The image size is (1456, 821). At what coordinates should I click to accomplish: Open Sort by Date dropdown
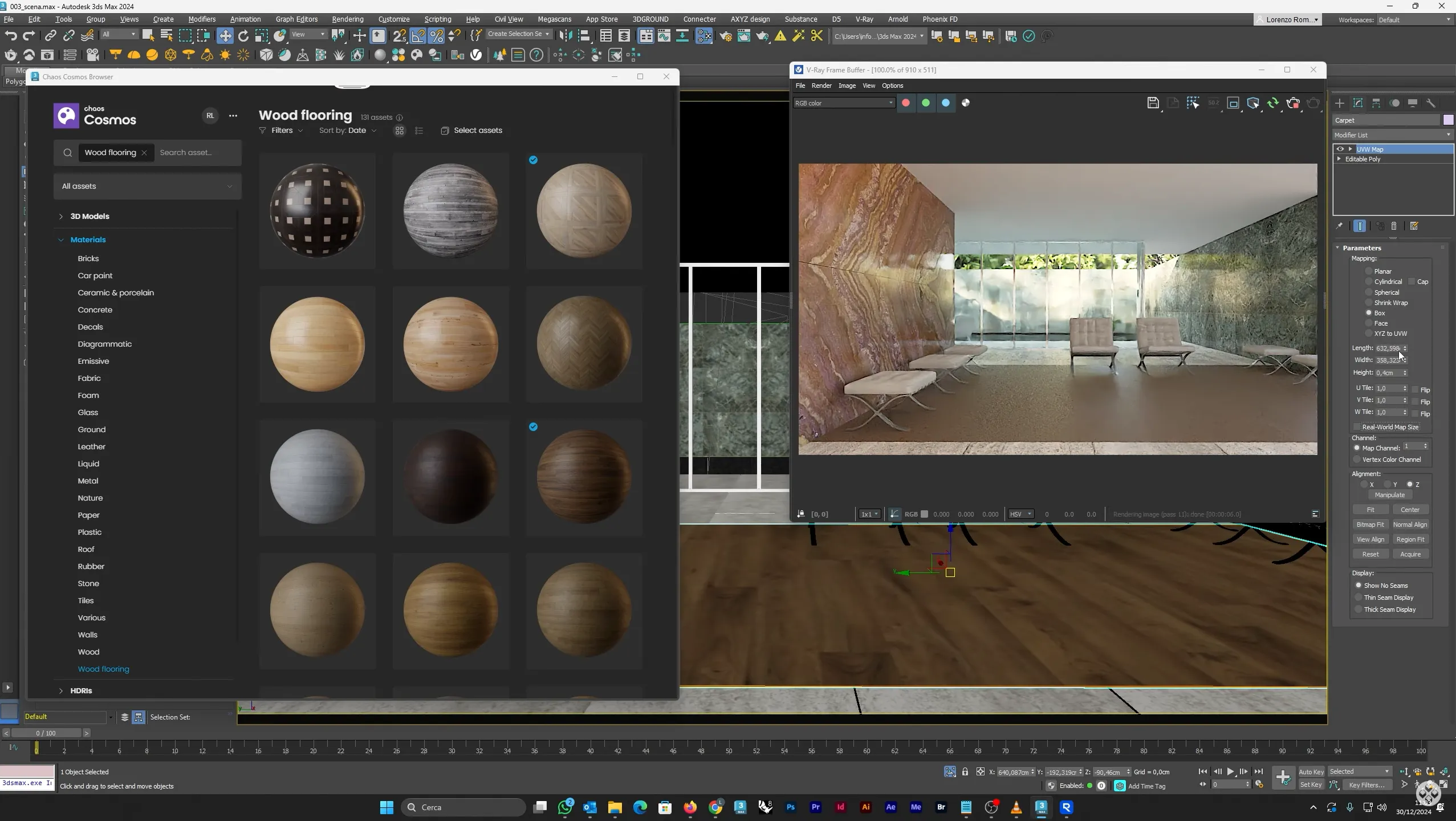click(x=348, y=131)
